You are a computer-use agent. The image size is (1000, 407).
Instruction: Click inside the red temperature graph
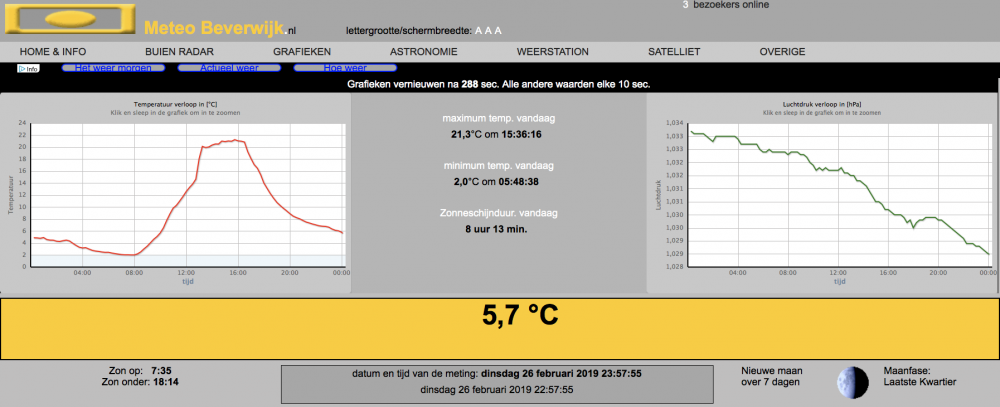click(x=188, y=195)
